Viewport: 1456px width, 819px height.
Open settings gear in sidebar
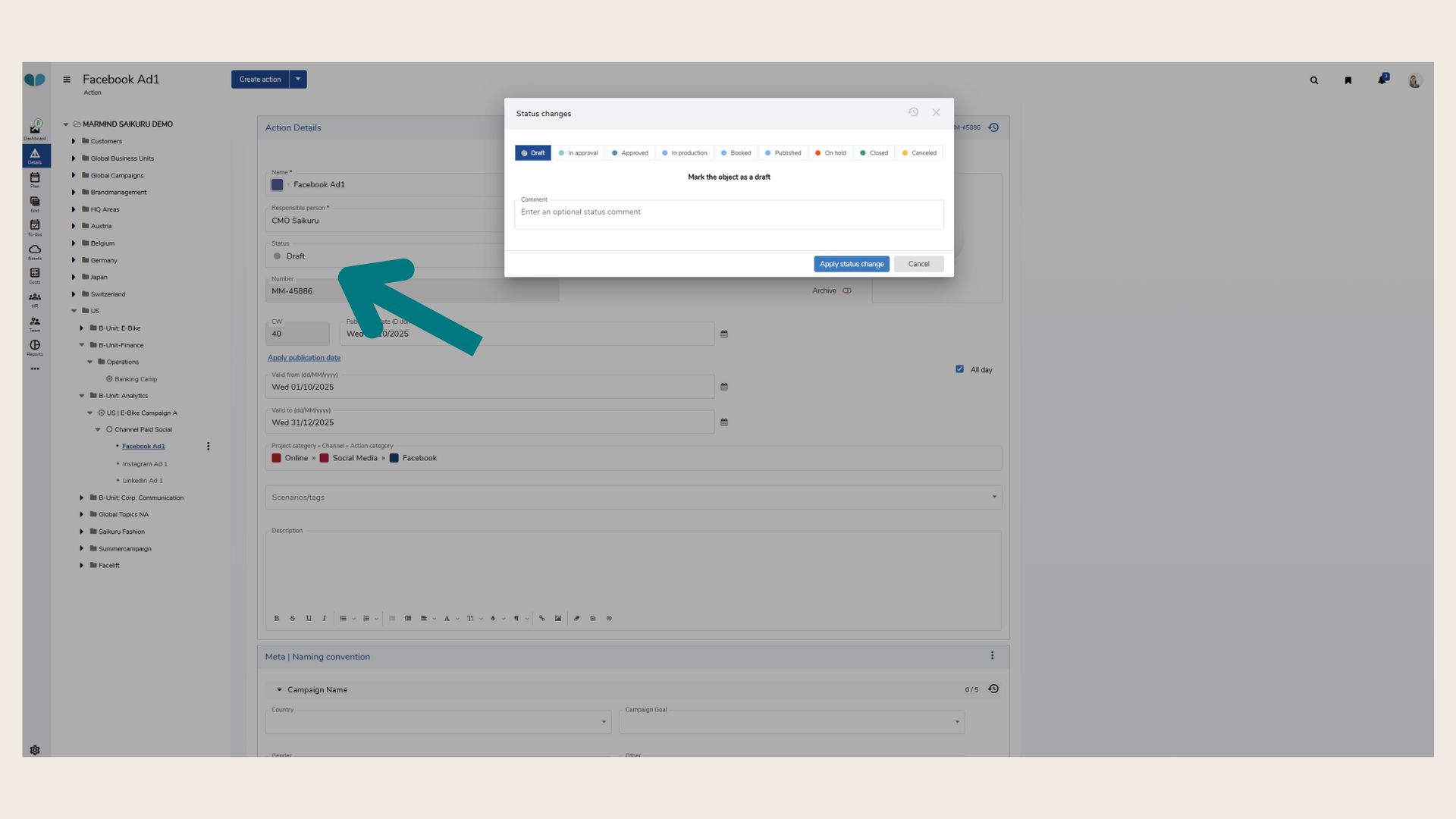(35, 750)
